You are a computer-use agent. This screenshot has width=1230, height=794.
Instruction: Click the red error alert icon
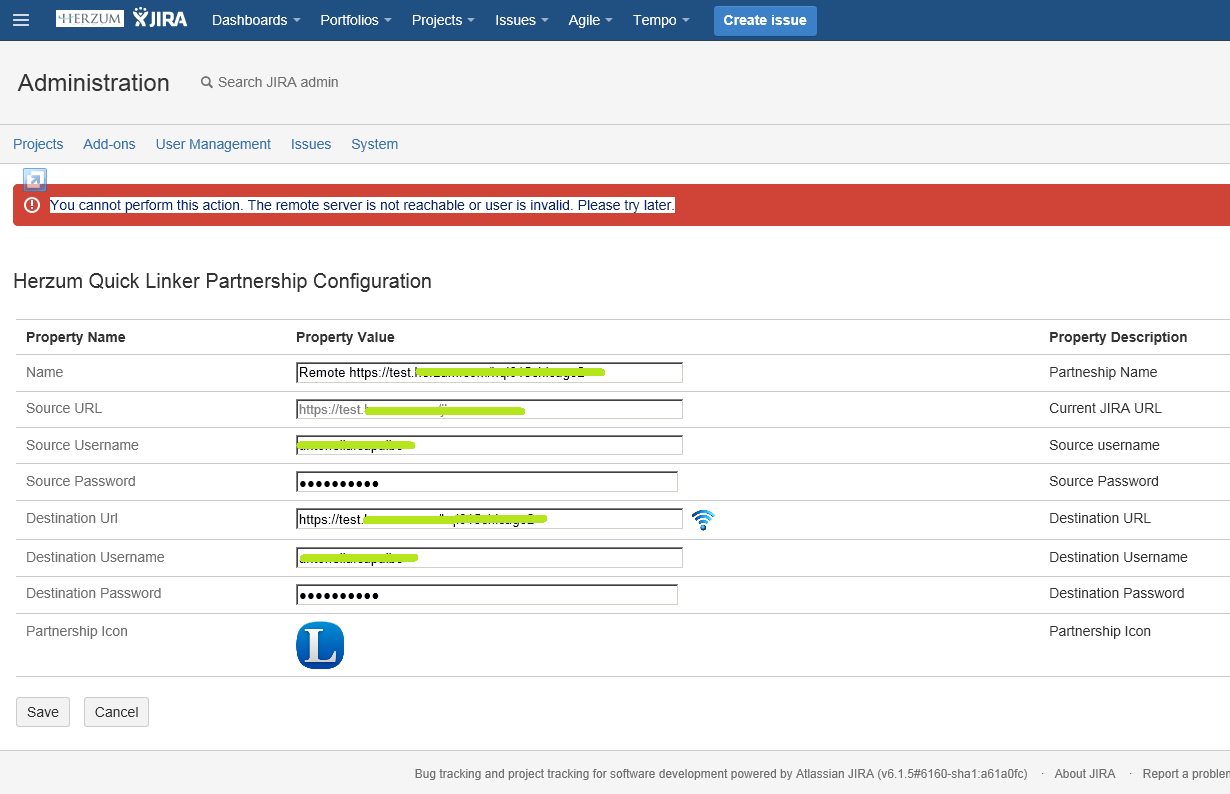(32, 205)
